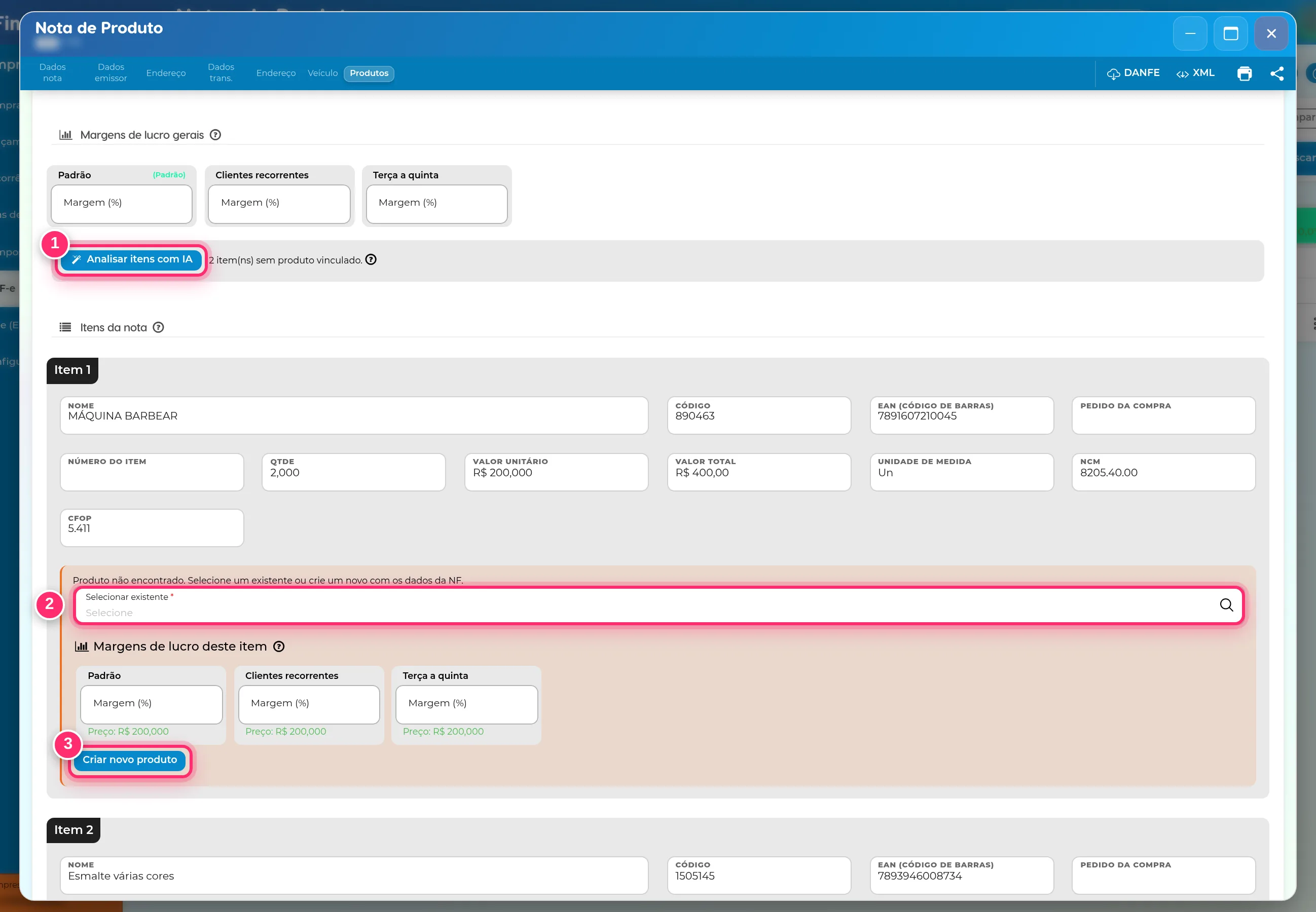Viewport: 1316px width, 912px height.
Task: Click VALOR UNITÁRIO field R$ 200,000
Action: 556,472
